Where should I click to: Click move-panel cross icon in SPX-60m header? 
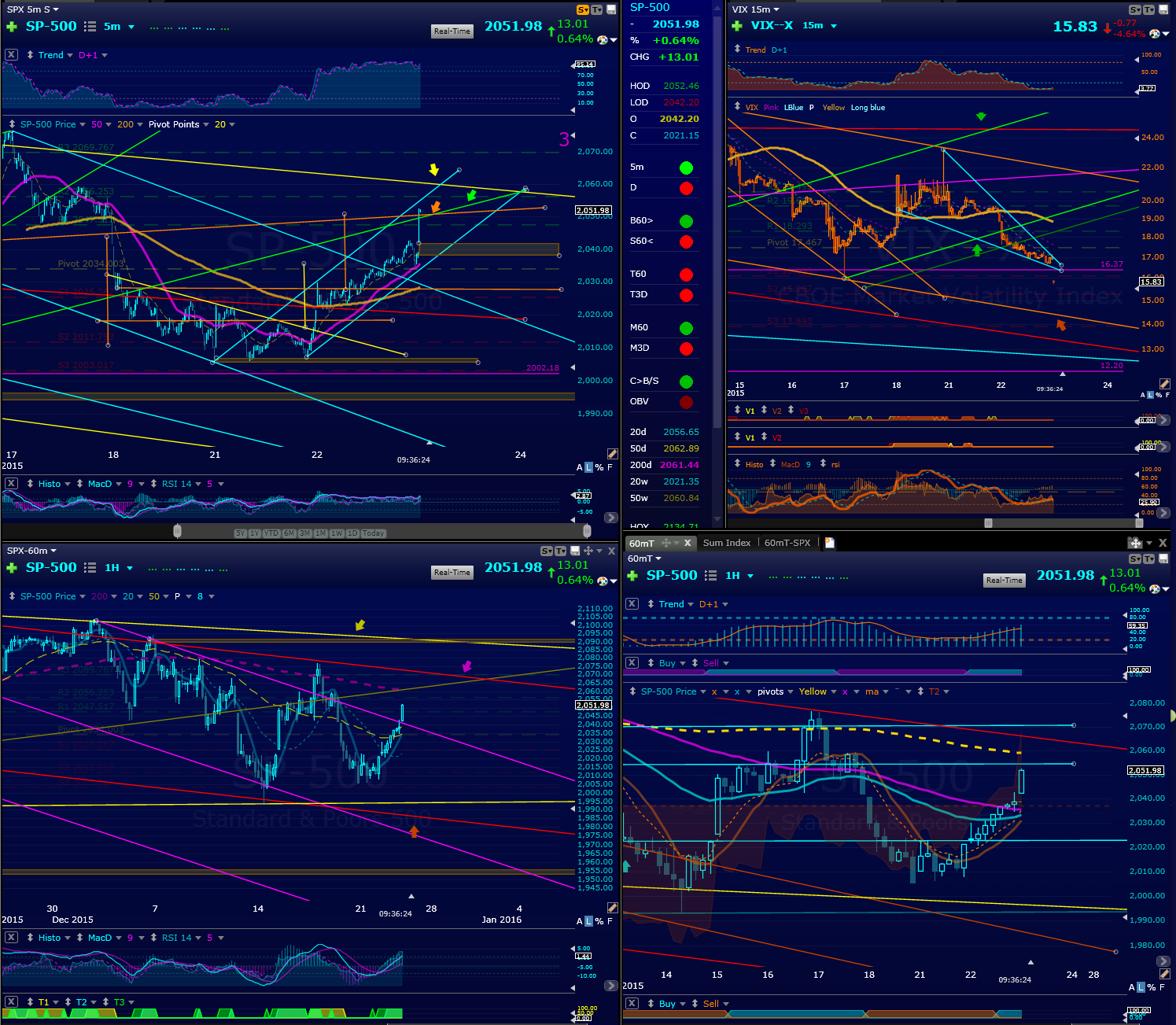click(588, 551)
